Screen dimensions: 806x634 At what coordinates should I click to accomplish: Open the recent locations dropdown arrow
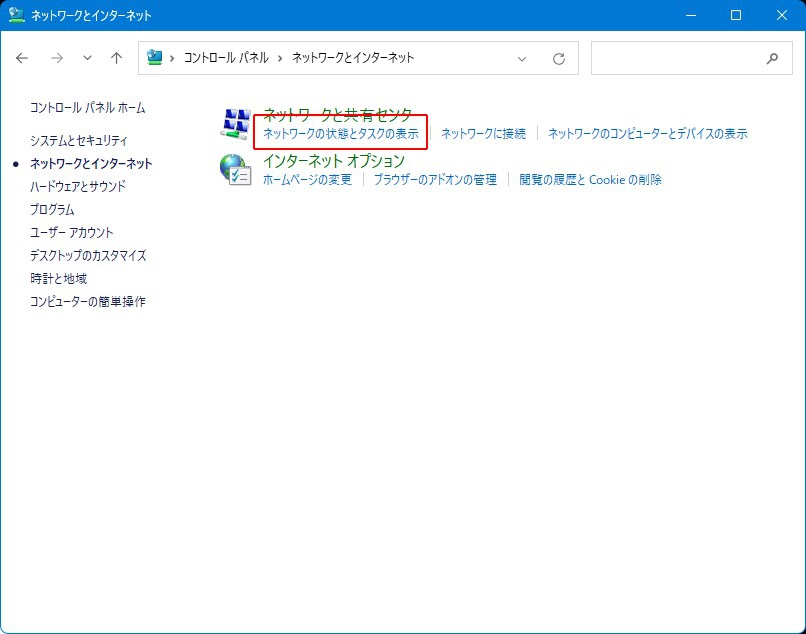pyautogui.click(x=87, y=58)
